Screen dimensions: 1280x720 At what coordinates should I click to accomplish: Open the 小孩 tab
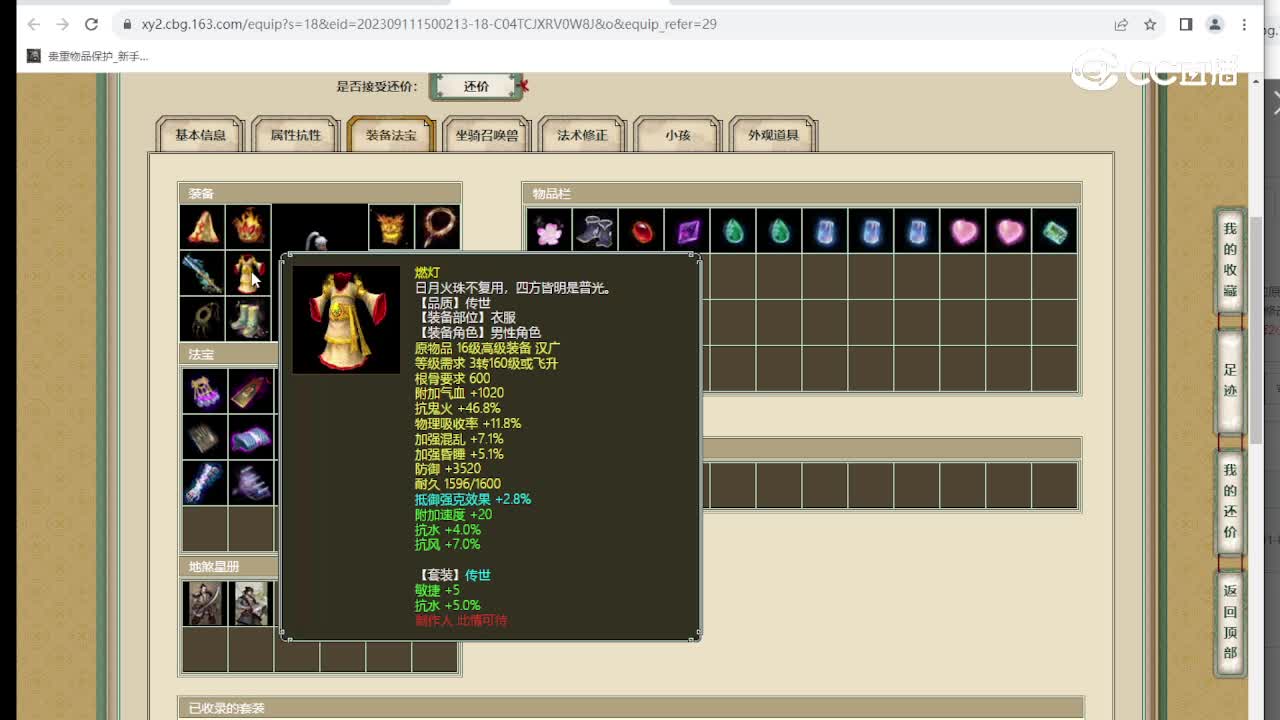coord(678,135)
